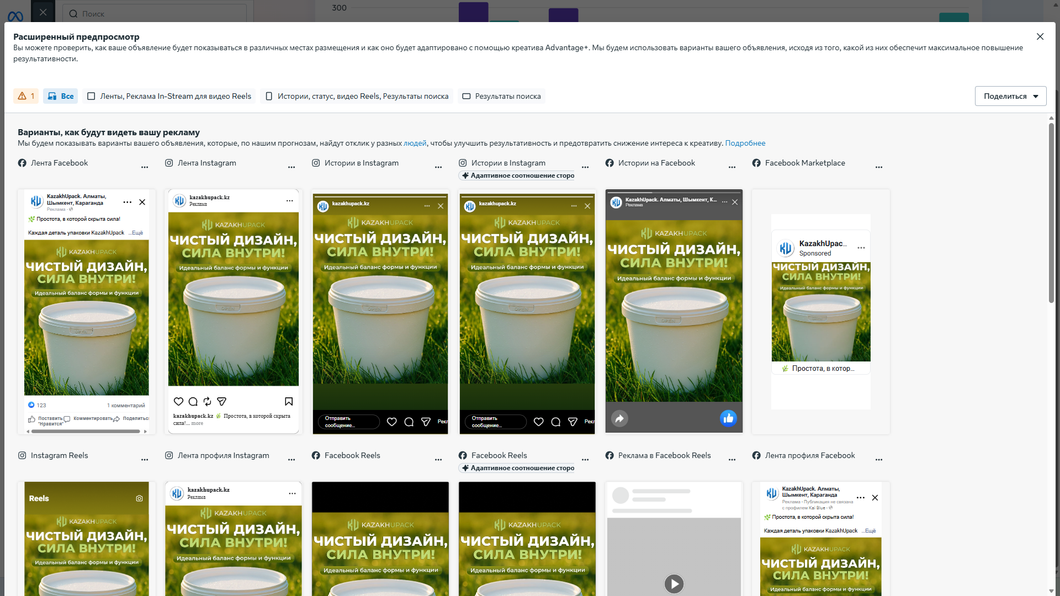
Task: Open options for first Facebook Reels
Action: pyautogui.click(x=438, y=460)
